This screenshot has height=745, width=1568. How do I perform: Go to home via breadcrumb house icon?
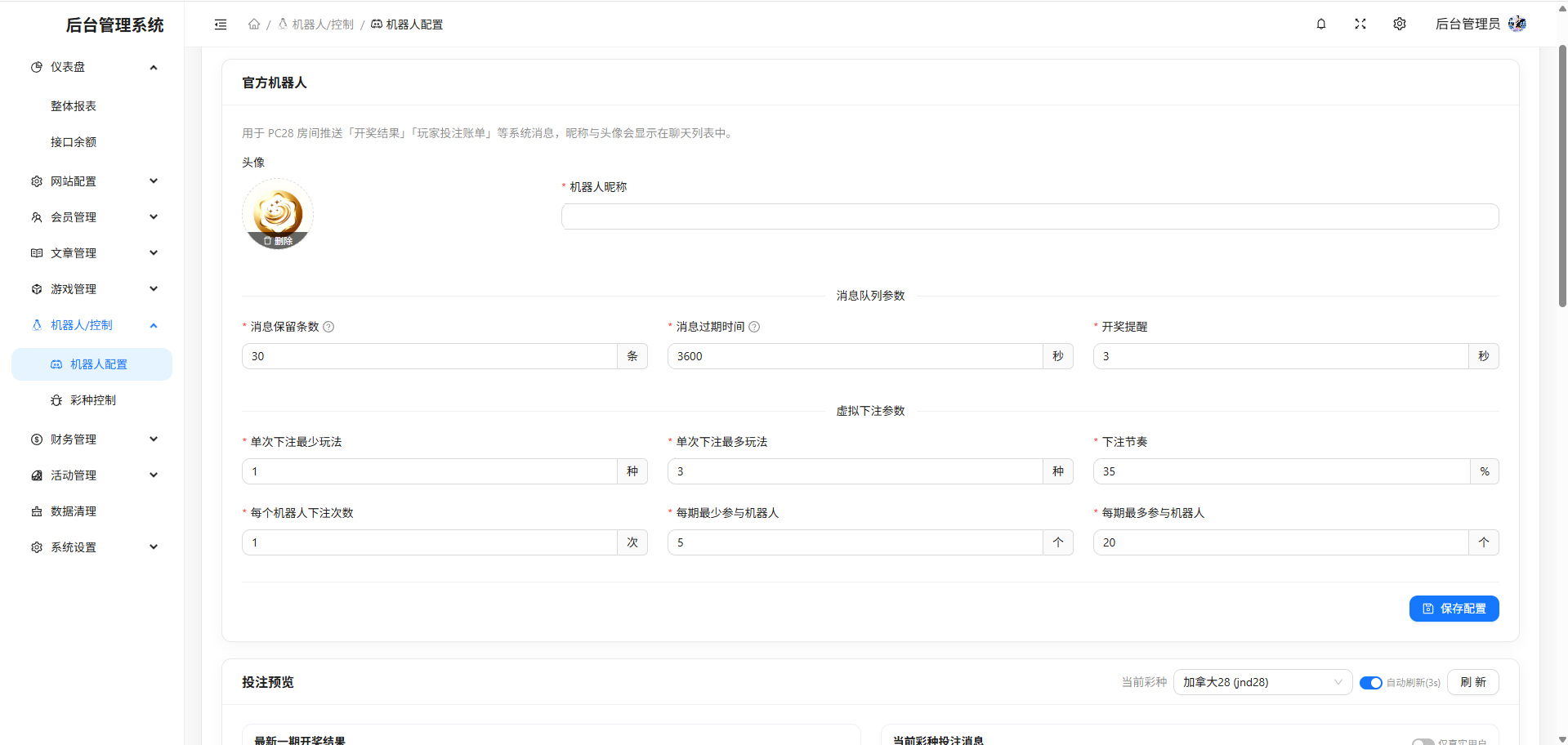(x=254, y=25)
